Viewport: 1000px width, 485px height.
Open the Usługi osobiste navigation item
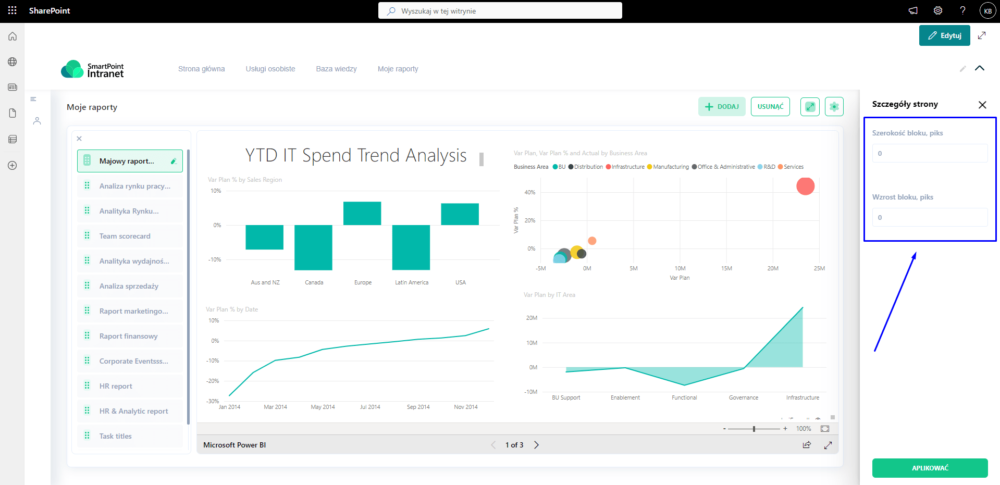(270, 69)
